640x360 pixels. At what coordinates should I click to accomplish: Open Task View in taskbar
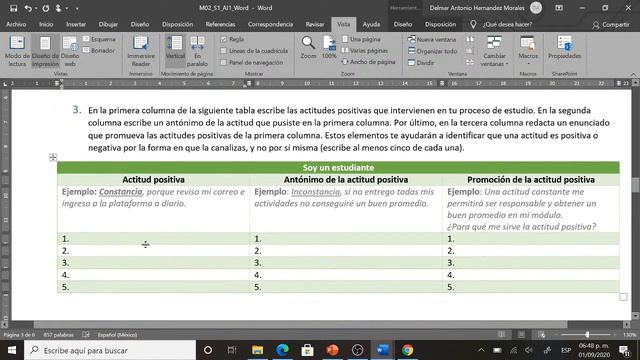coord(232,350)
